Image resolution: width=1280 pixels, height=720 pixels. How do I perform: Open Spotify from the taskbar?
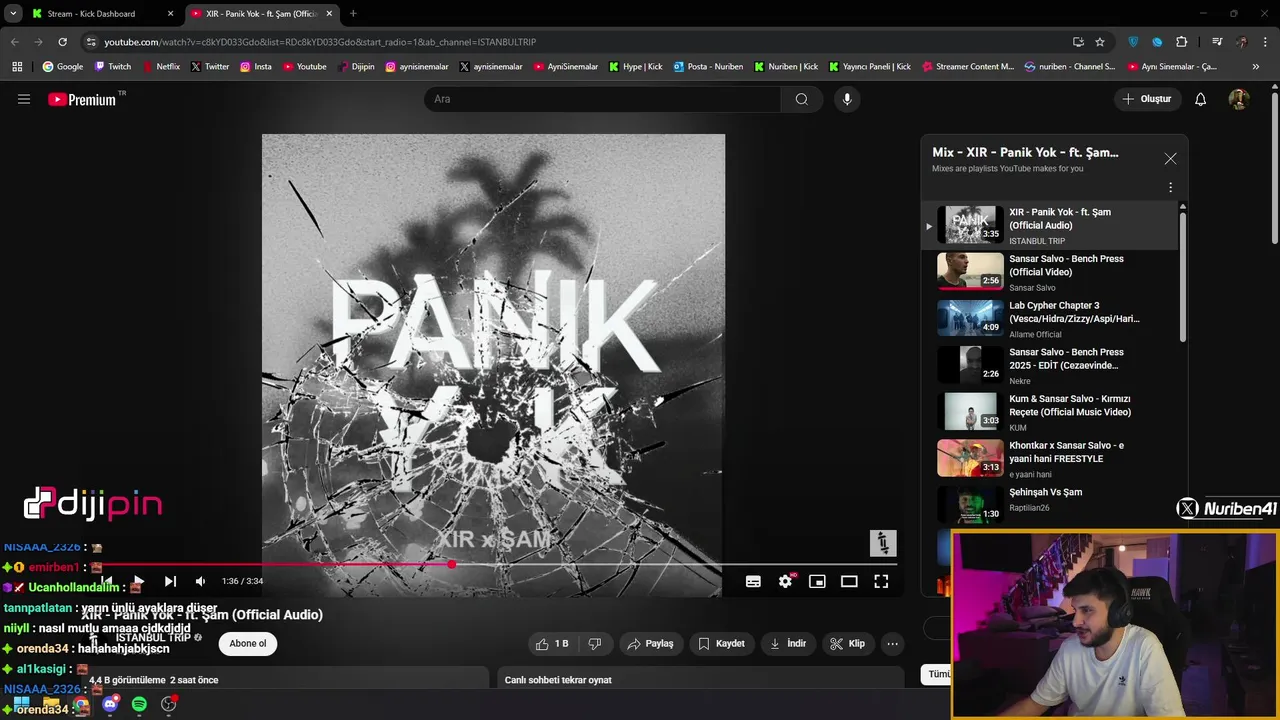[139, 704]
